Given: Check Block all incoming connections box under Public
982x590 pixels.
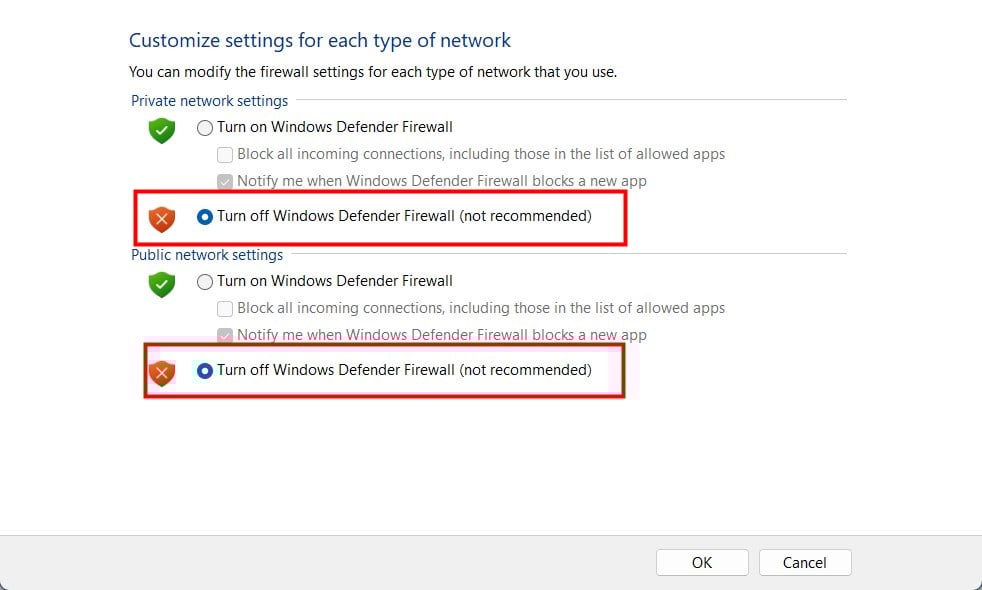Looking at the screenshot, I should pos(225,309).
